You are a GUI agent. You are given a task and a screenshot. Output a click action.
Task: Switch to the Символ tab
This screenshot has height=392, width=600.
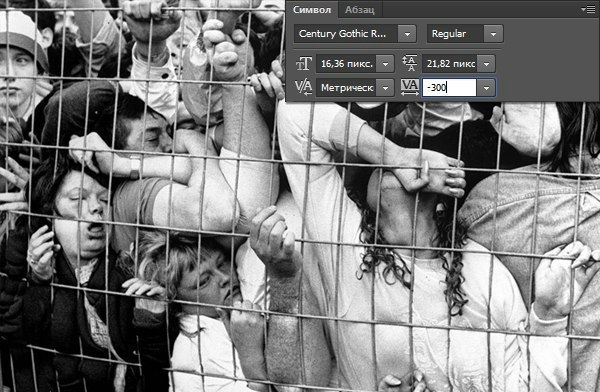click(x=312, y=10)
